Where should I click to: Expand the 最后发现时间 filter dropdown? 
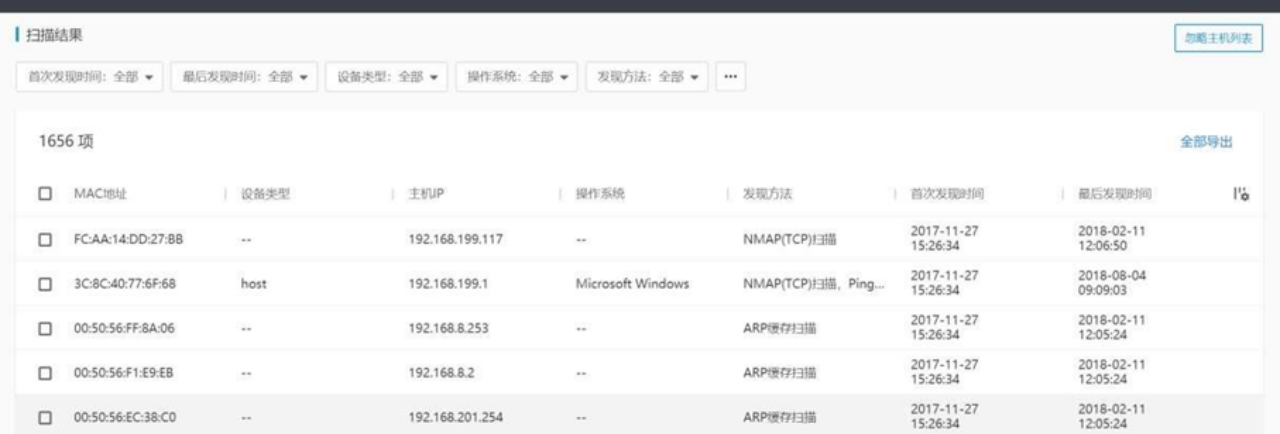(244, 76)
